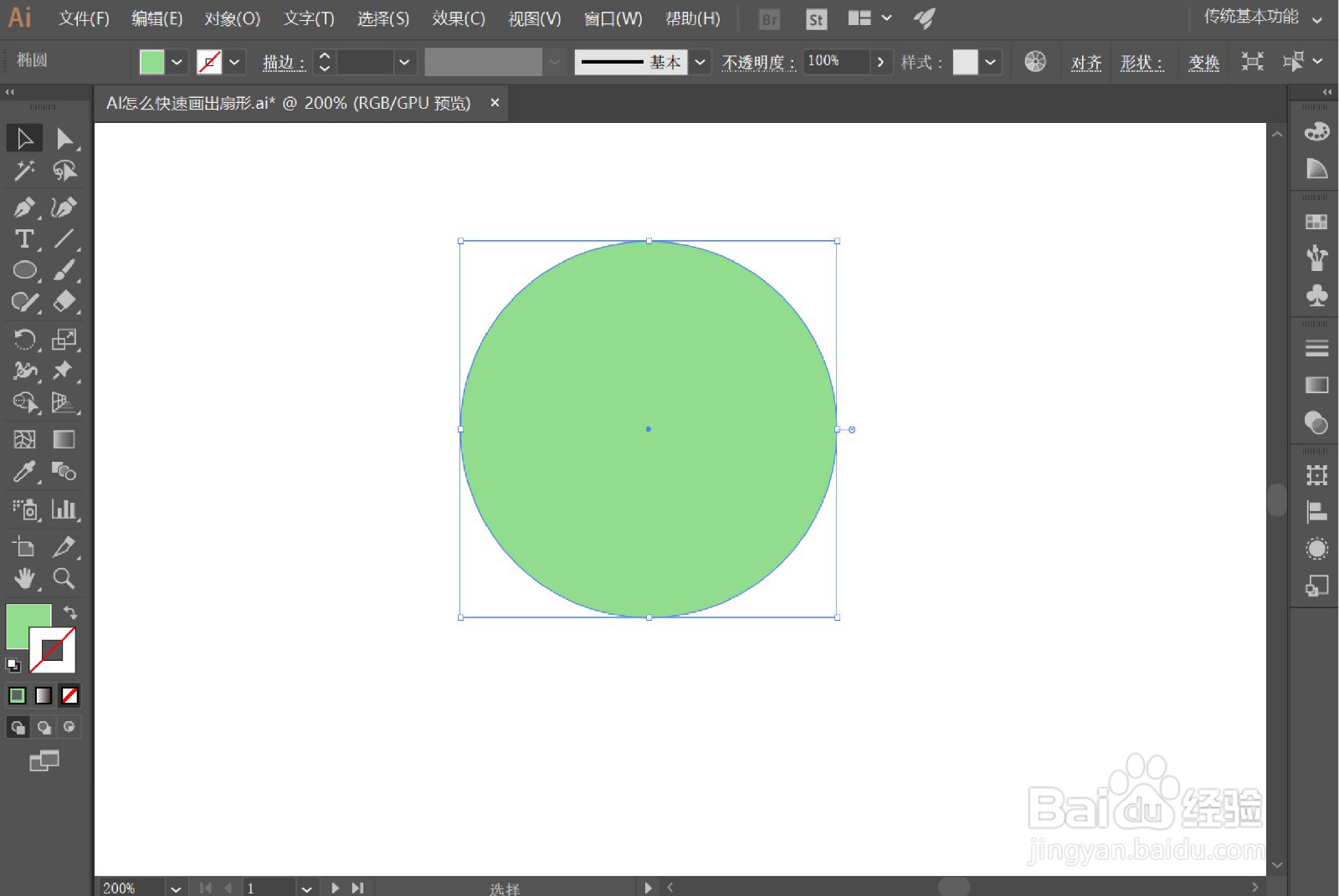Select the Zoom tool
Screen dimensions: 1339x896
coord(64,578)
